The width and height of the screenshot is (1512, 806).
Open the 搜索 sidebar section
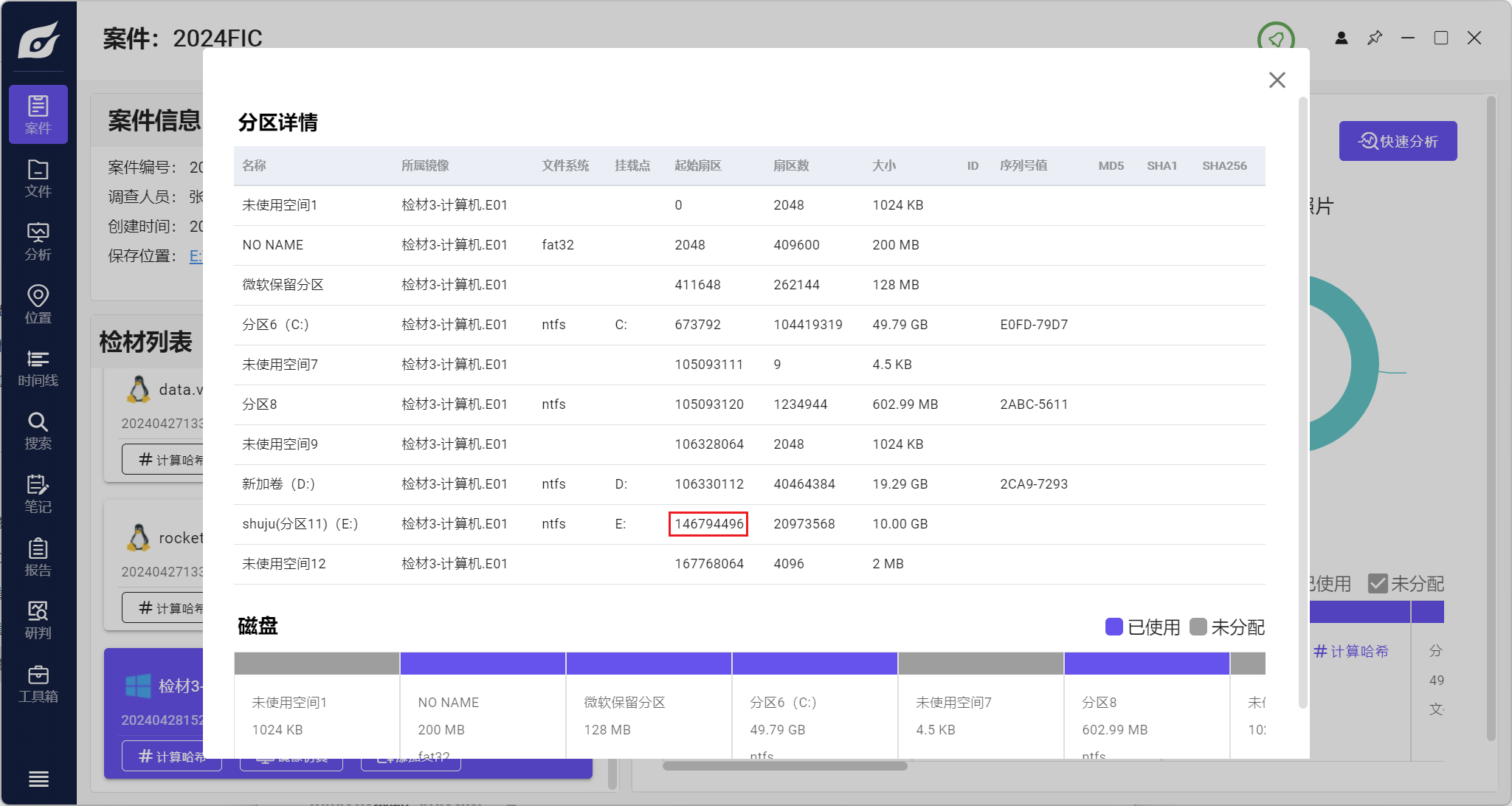pyautogui.click(x=38, y=431)
